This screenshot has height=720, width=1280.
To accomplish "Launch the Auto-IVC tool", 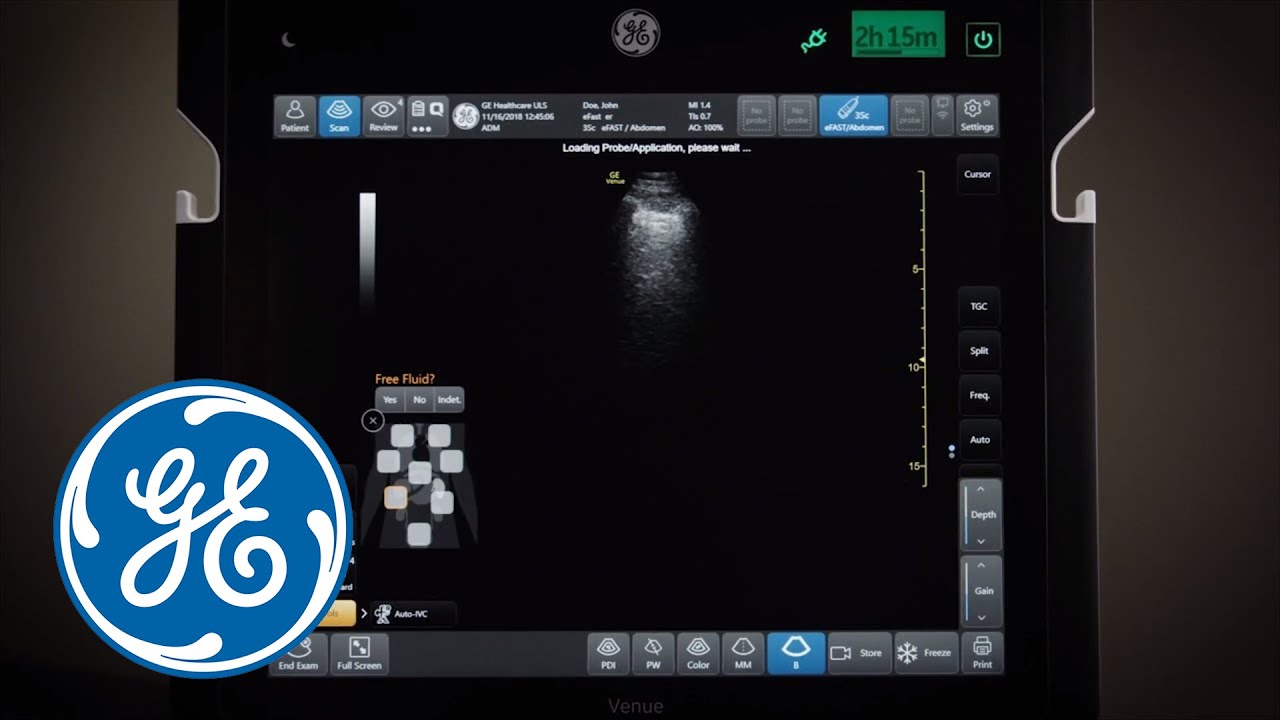I will pyautogui.click(x=413, y=613).
